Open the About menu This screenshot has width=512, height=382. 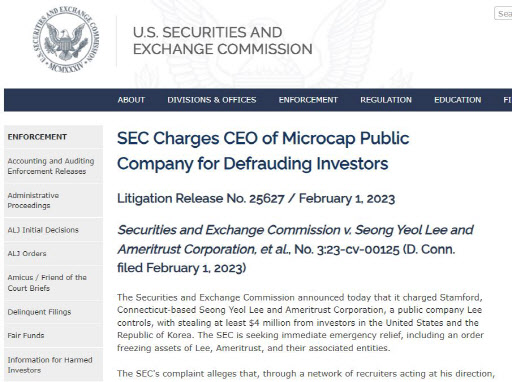131,100
